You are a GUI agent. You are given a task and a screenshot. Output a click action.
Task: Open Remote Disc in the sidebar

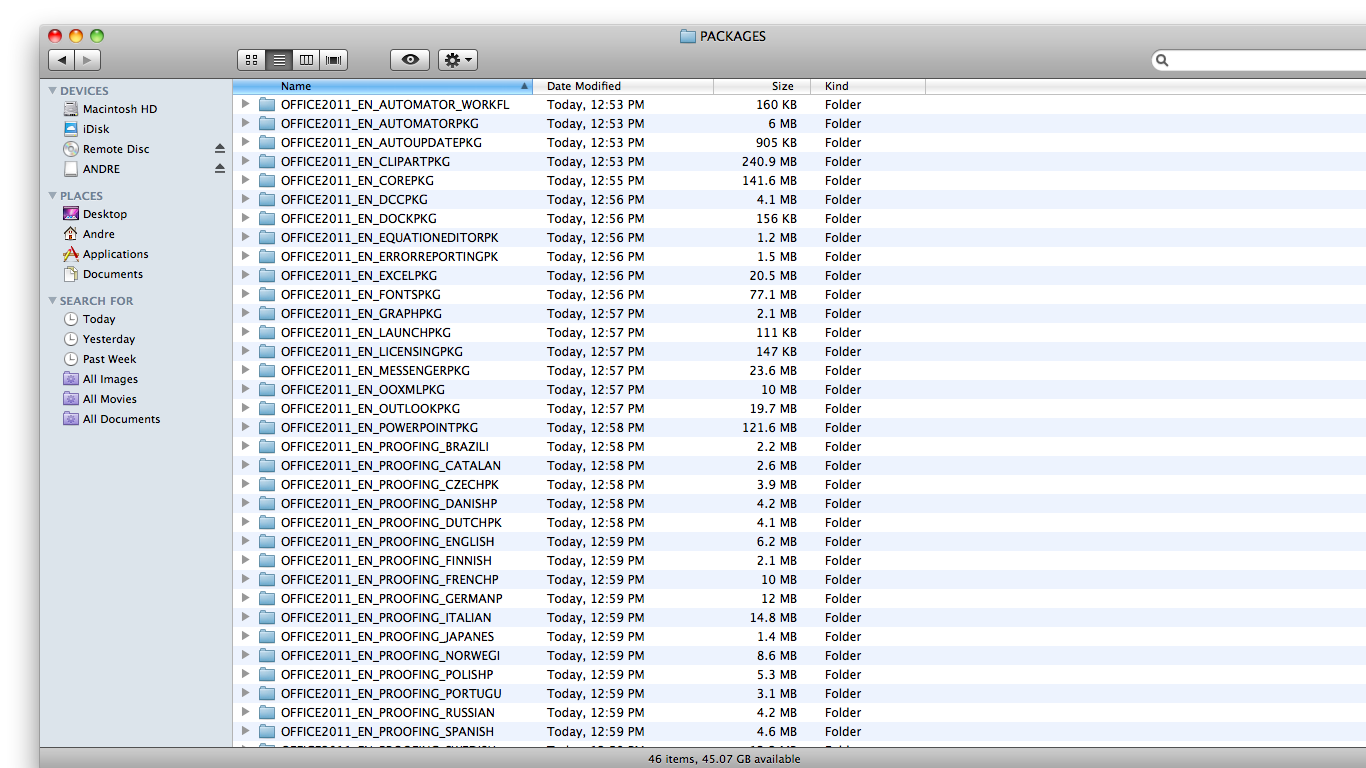coord(106,149)
